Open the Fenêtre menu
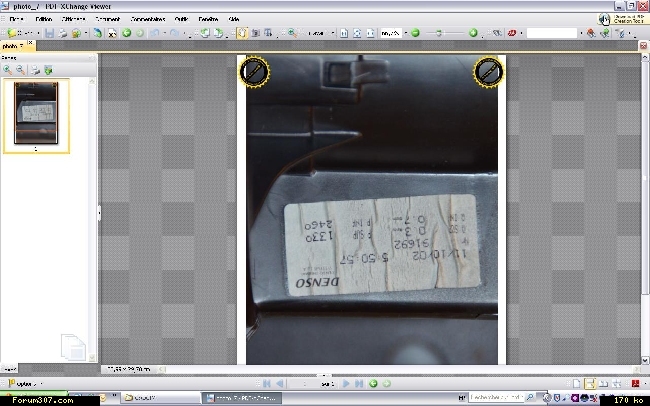650x406 pixels. coord(208,19)
